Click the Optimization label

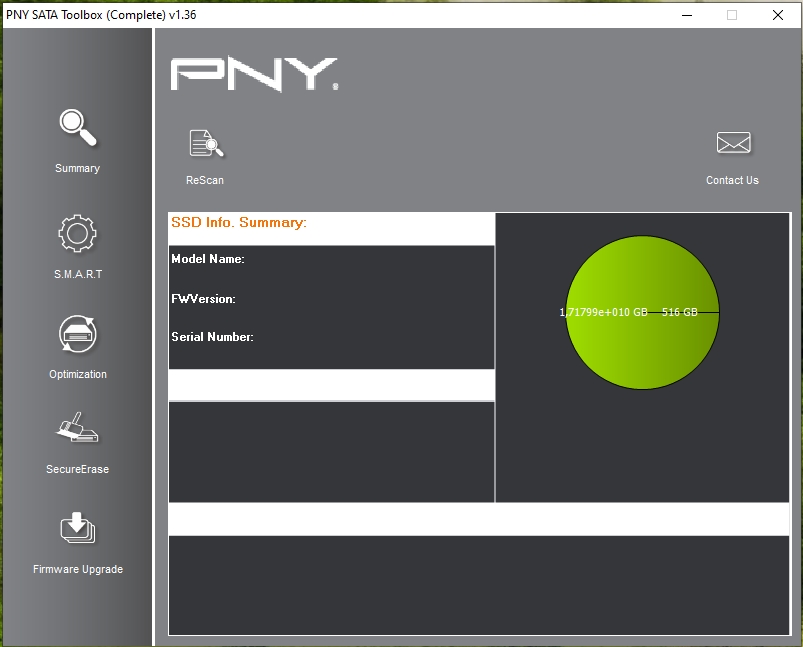tap(78, 374)
